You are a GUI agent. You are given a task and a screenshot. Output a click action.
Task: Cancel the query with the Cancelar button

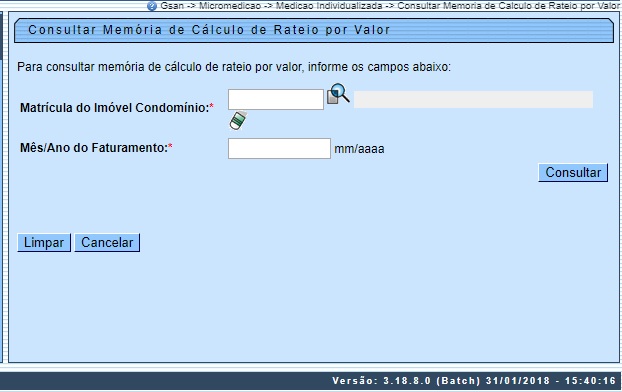107,242
